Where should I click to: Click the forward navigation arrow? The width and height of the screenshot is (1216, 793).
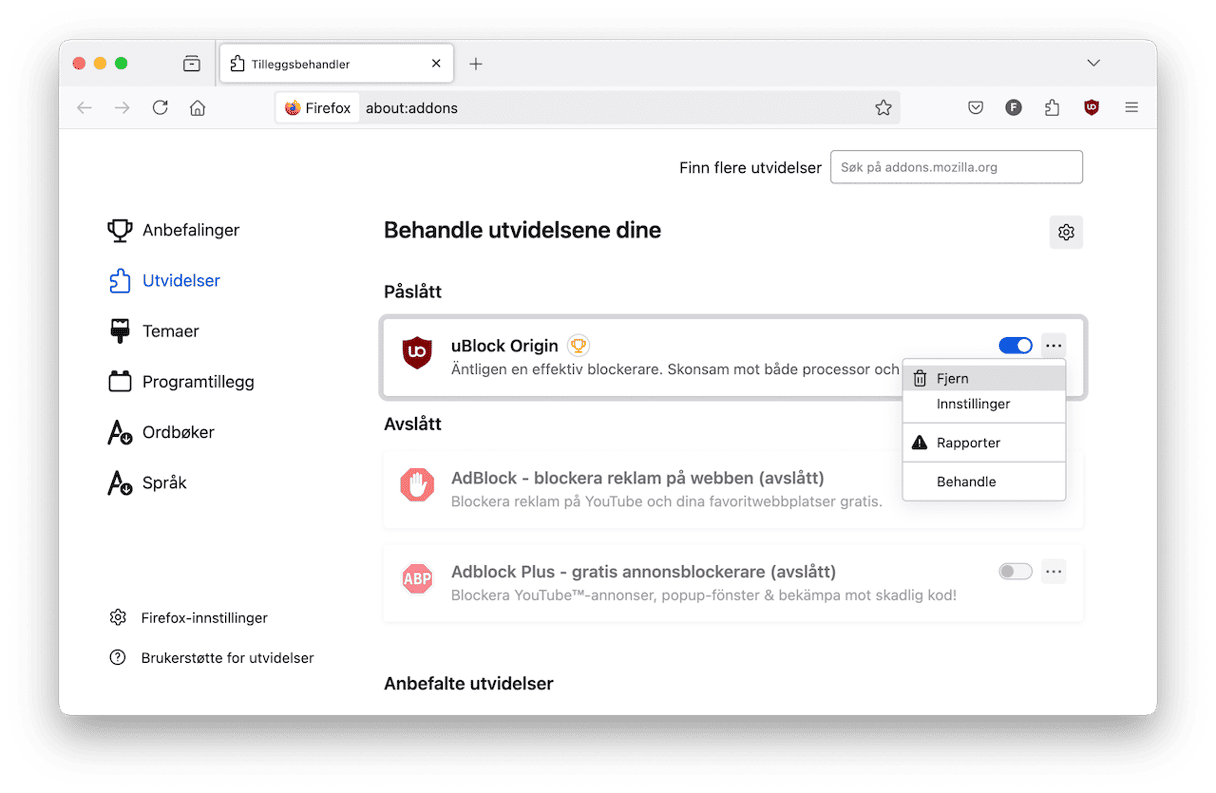coord(122,108)
